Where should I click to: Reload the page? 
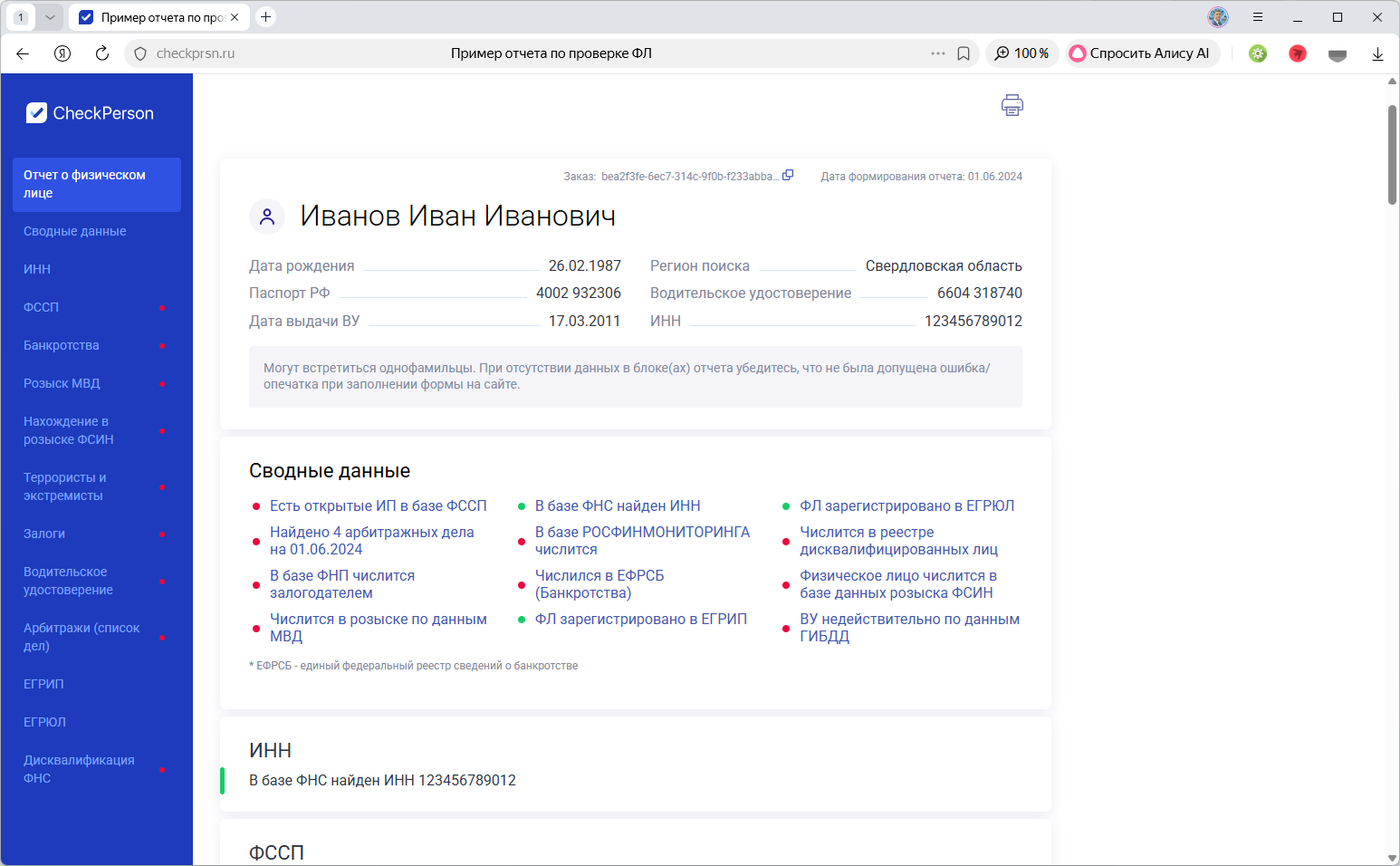coord(101,53)
